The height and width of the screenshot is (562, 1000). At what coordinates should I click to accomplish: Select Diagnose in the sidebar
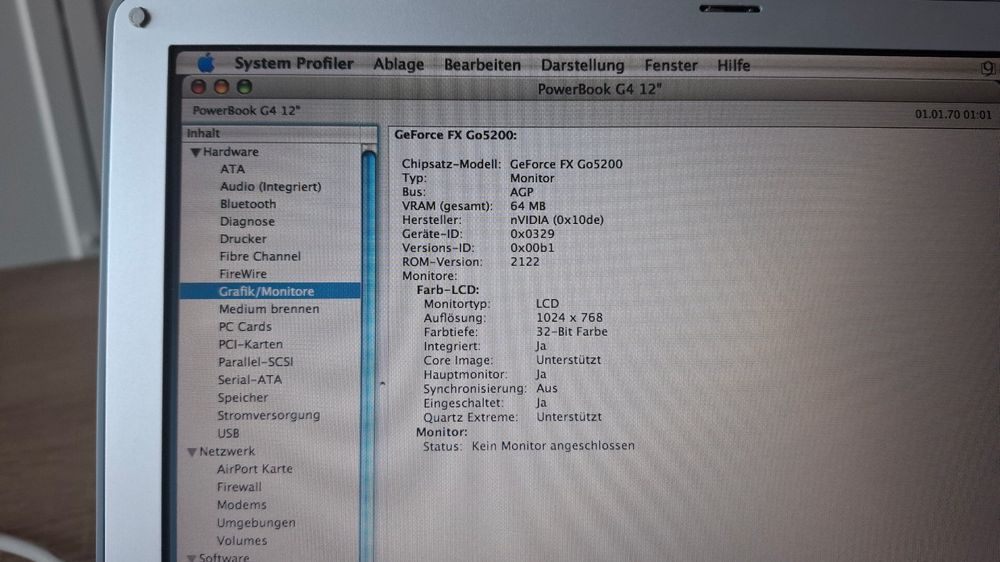pos(247,221)
